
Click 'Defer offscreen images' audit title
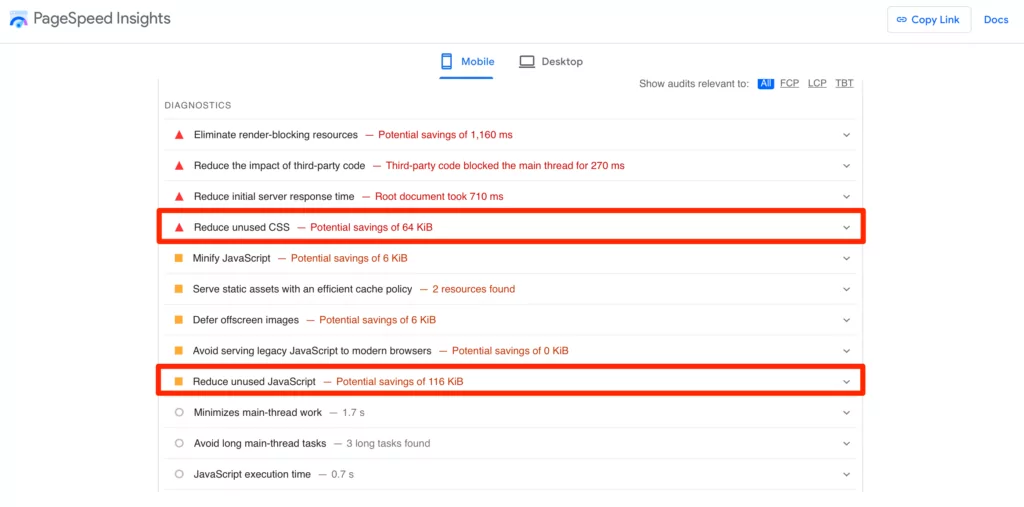pyautogui.click(x=246, y=320)
